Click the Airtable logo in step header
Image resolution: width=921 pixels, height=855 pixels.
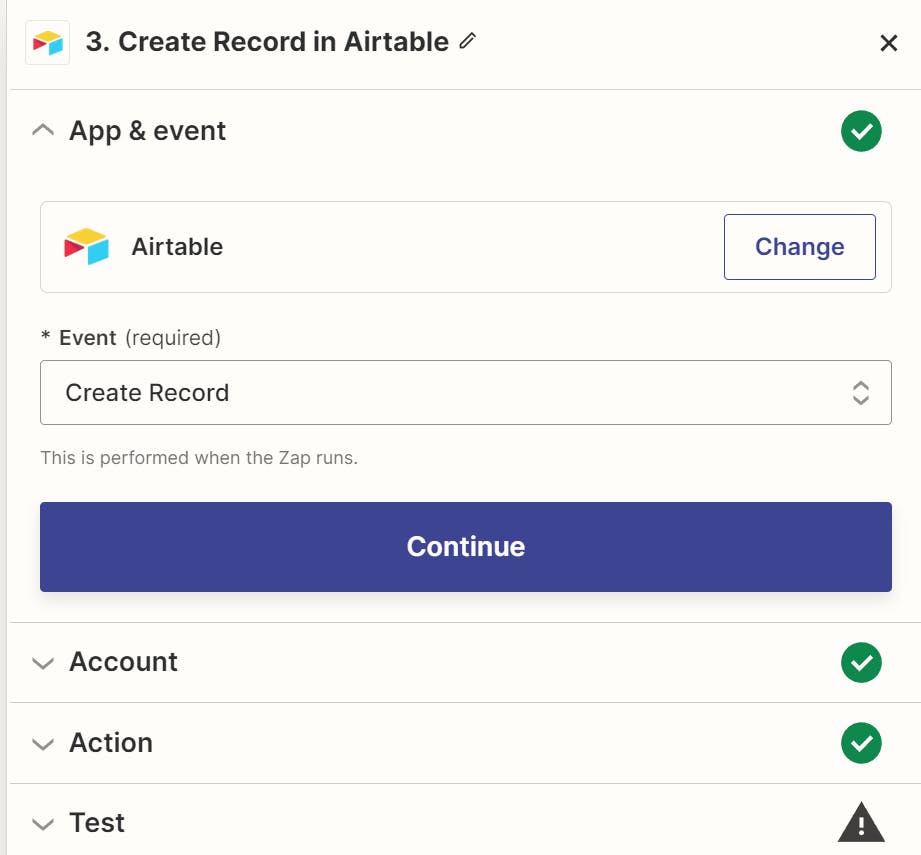(47, 43)
